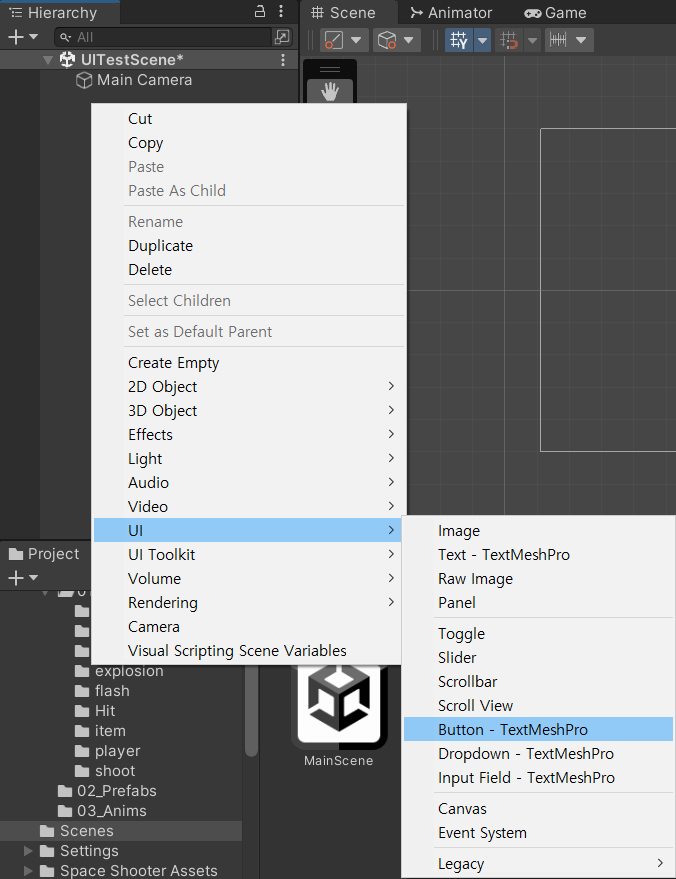Open dropdown next to the cube view icon

point(409,40)
